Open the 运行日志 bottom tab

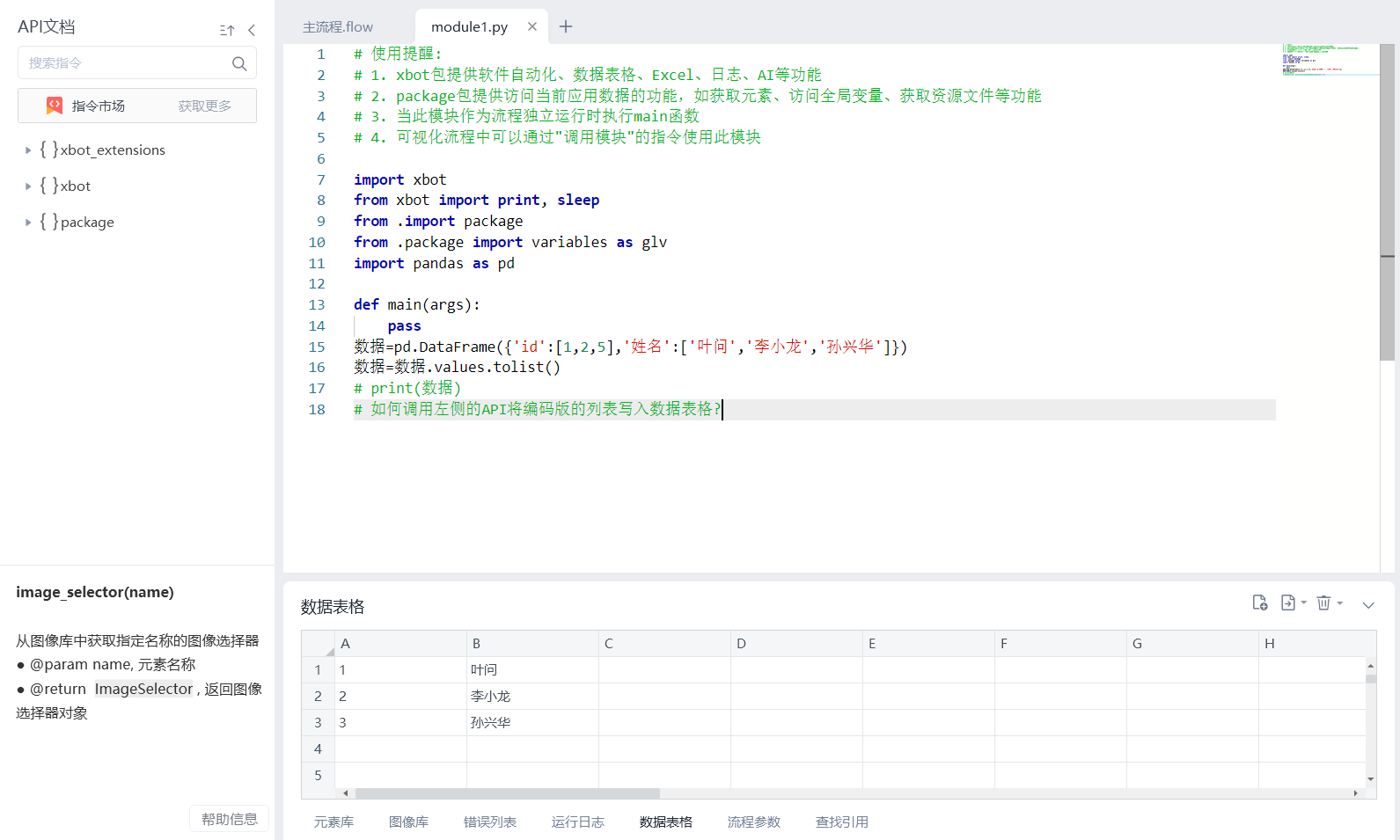tap(578, 822)
